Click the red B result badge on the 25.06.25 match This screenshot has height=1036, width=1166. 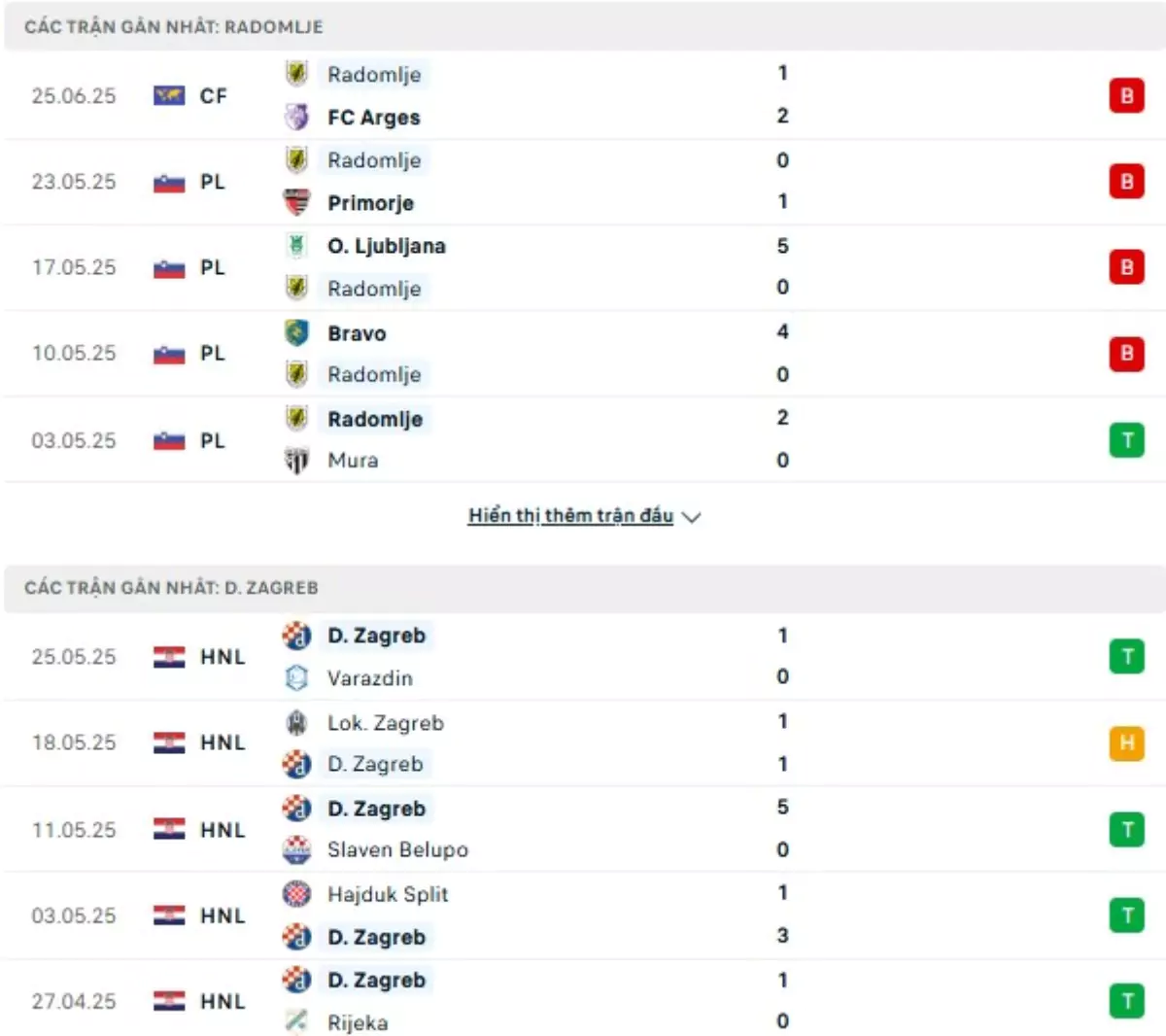coord(1126,95)
